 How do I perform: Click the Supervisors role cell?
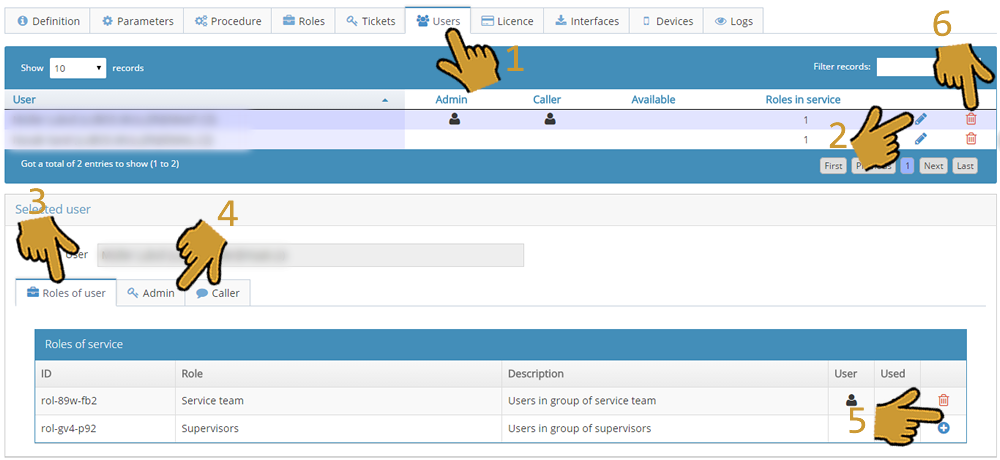click(339, 429)
